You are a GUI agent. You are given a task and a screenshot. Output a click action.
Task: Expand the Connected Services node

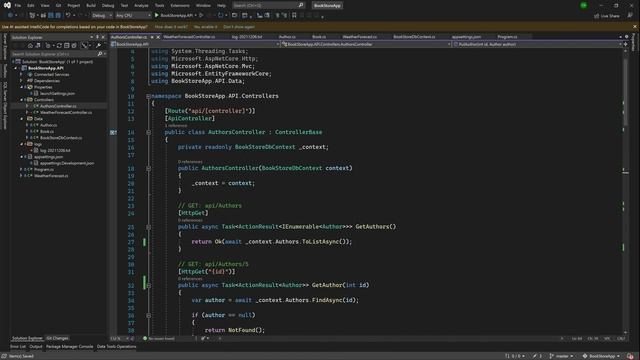(x=22, y=74)
